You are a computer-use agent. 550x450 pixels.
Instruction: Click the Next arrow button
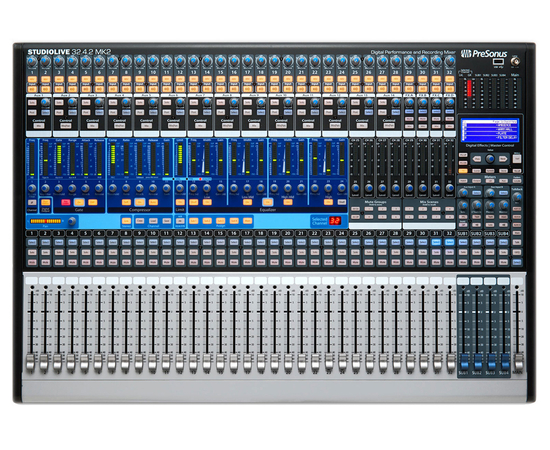503,159
